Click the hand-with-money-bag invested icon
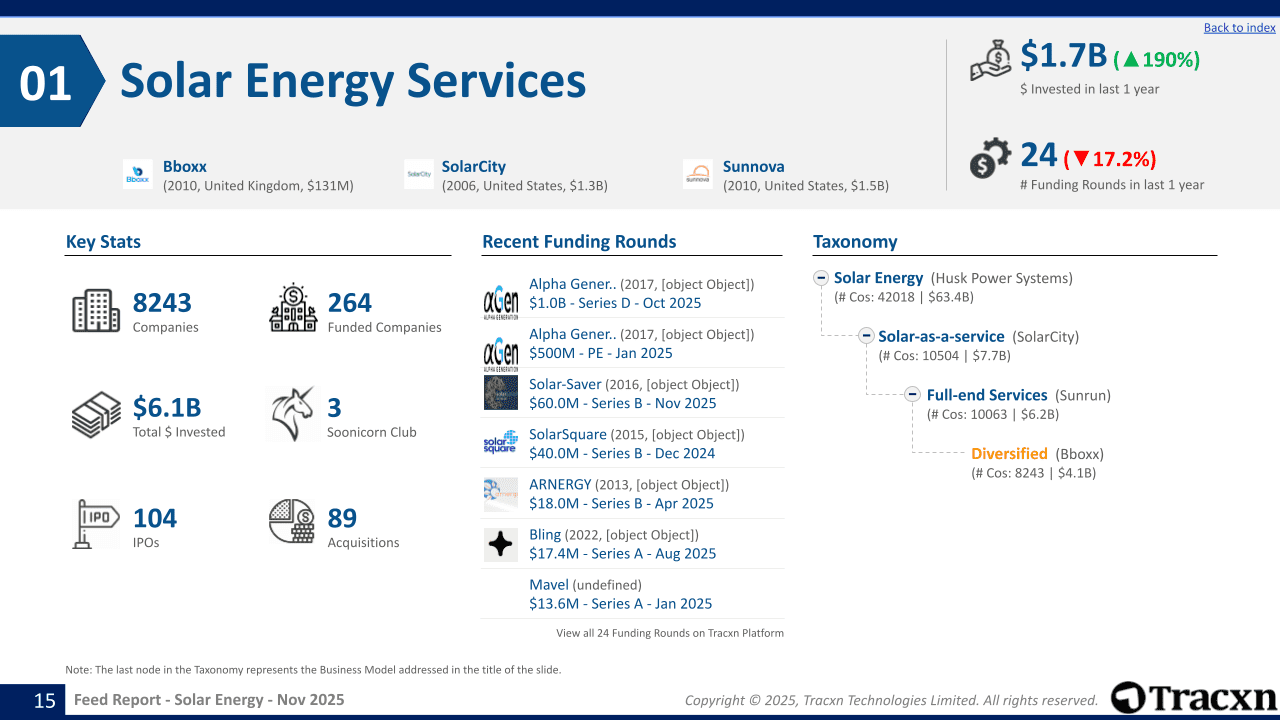The image size is (1280, 720). pyautogui.click(x=992, y=62)
